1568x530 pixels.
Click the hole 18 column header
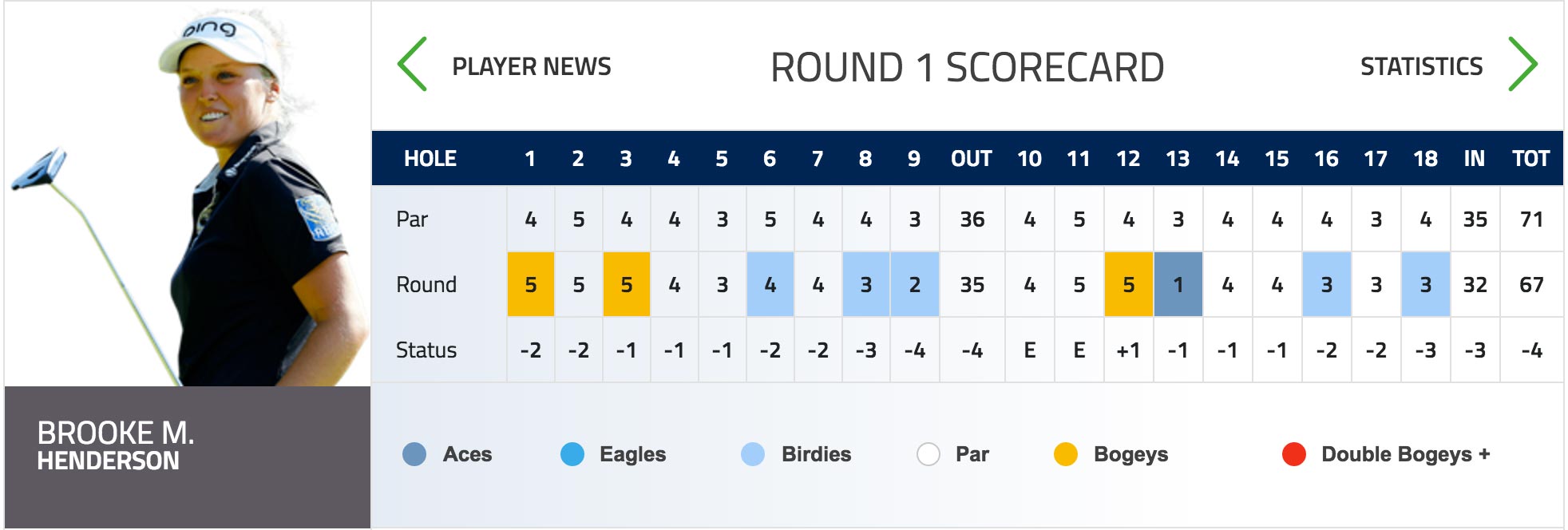point(1425,159)
